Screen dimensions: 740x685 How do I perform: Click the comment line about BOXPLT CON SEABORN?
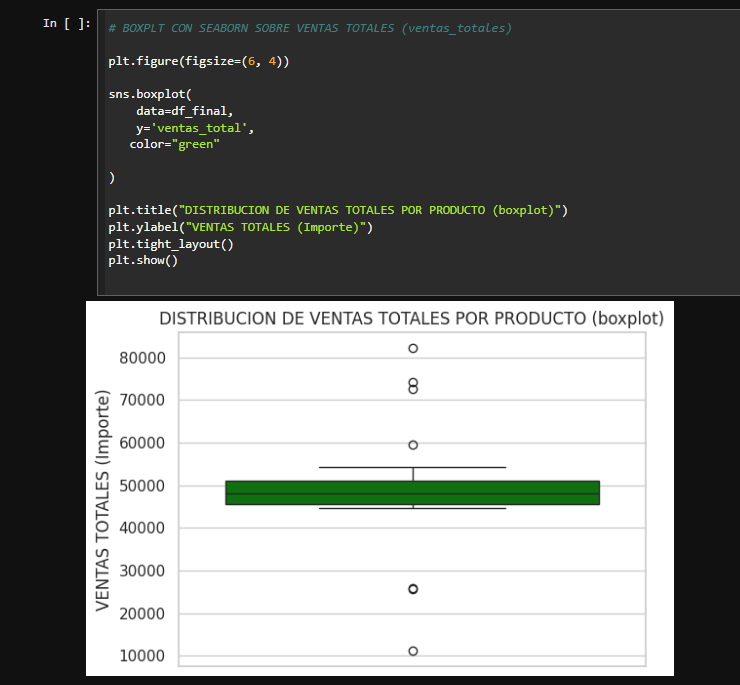[x=310, y=28]
